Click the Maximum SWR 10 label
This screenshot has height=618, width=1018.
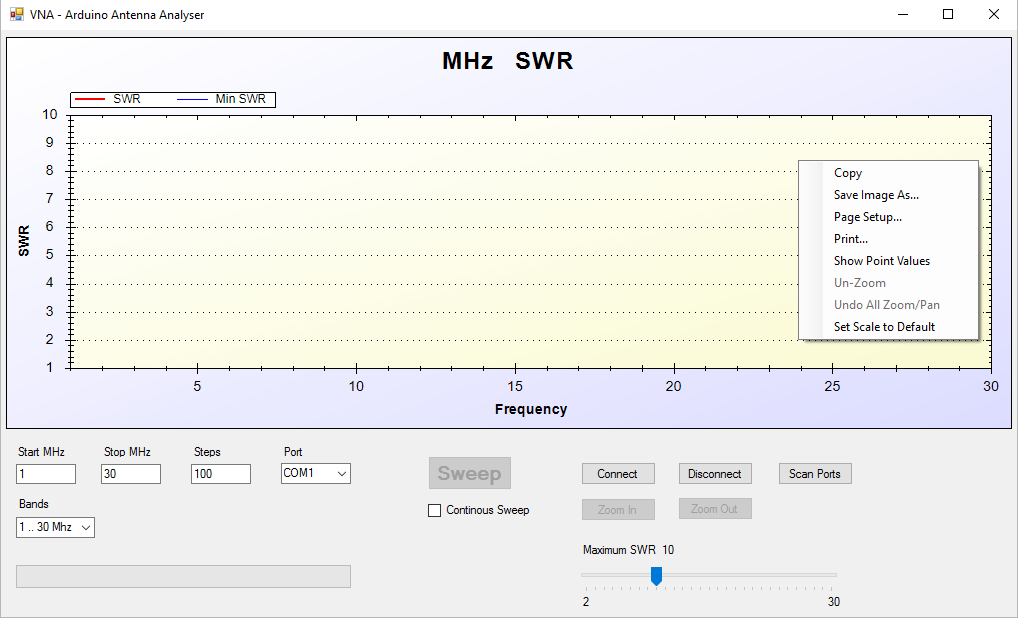(x=628, y=550)
